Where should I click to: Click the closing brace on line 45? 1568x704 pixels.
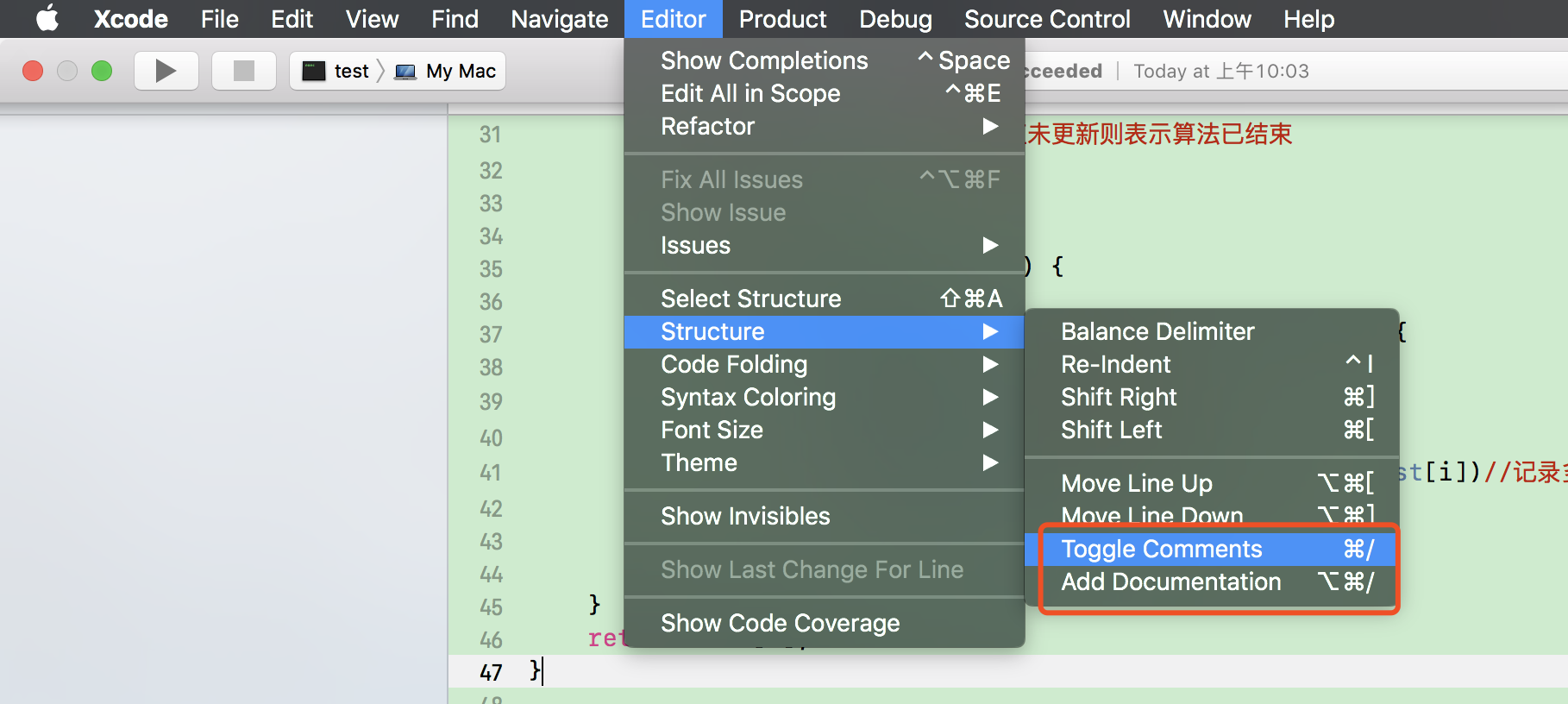click(x=594, y=605)
